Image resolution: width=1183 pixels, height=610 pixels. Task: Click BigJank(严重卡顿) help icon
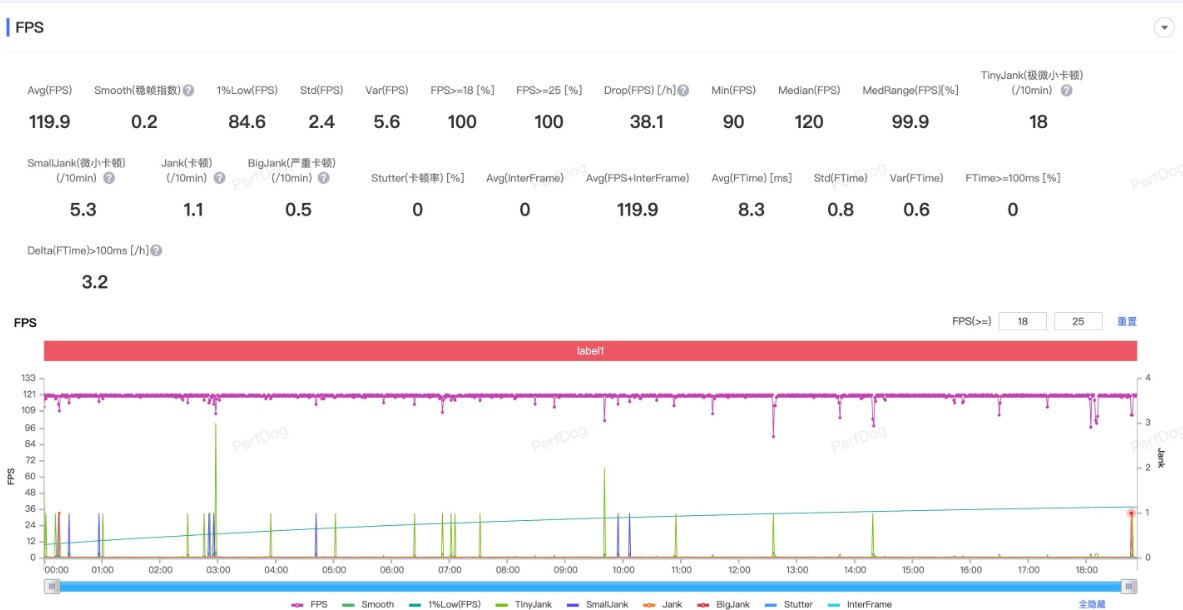pos(323,178)
